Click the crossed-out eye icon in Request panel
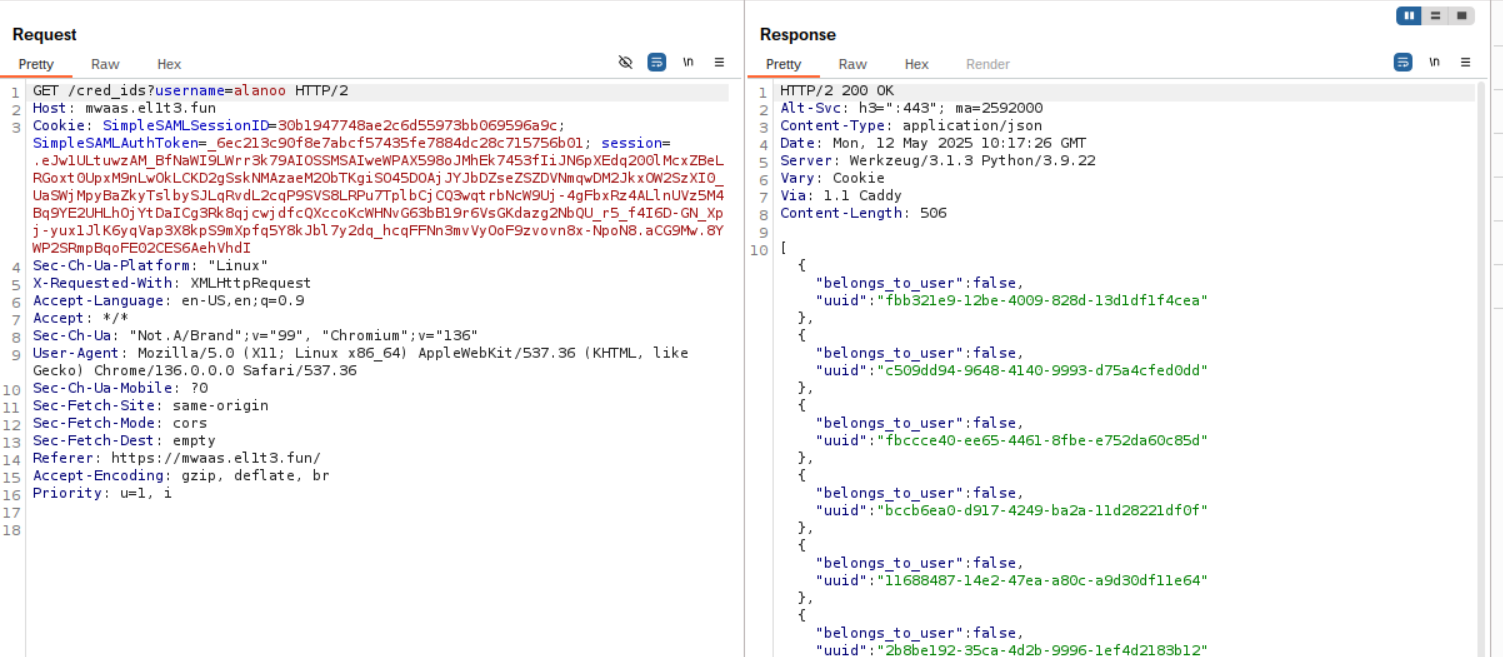This screenshot has height=657, width=1503. [x=626, y=62]
